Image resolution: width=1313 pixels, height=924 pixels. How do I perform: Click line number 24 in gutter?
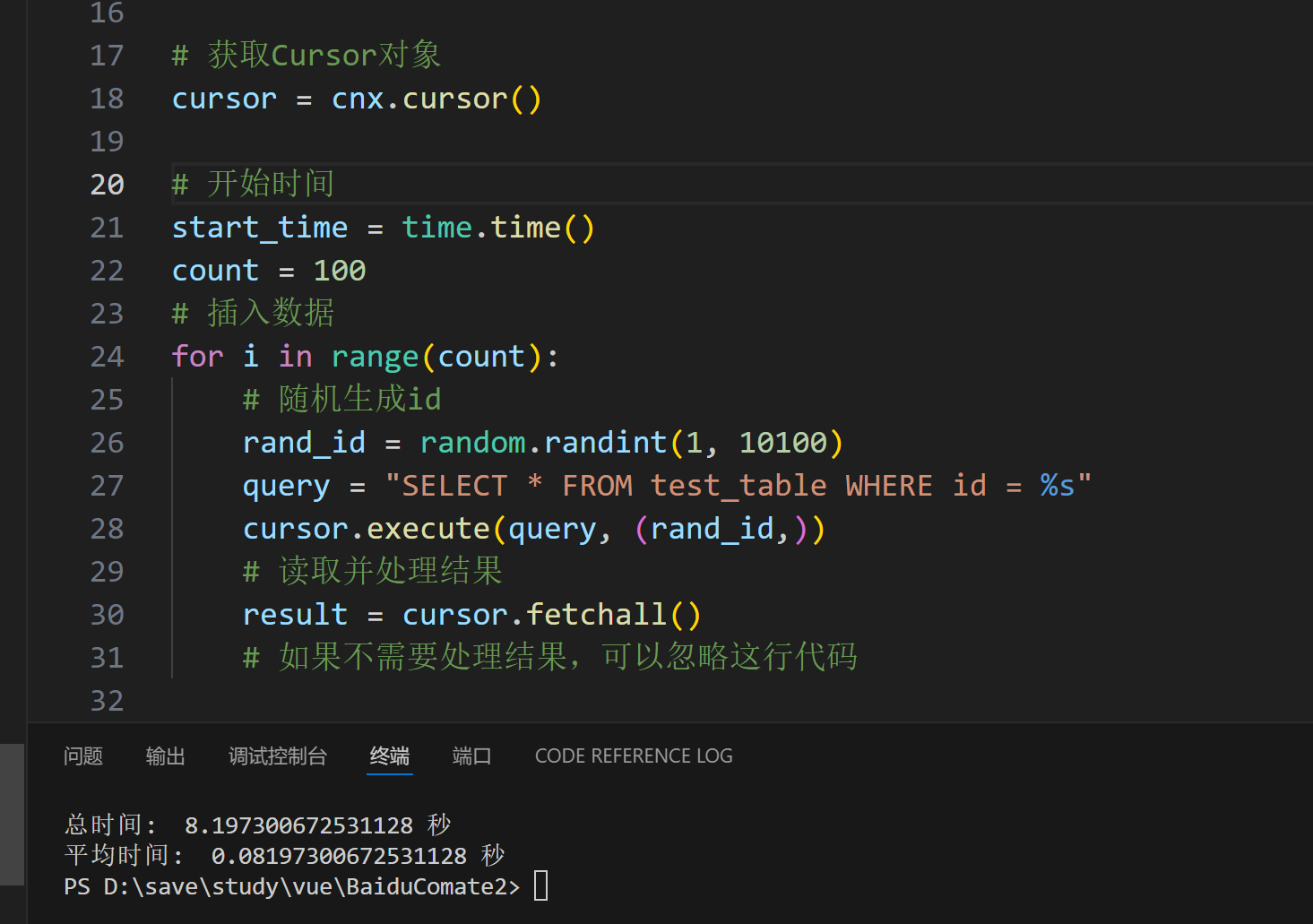[108, 357]
